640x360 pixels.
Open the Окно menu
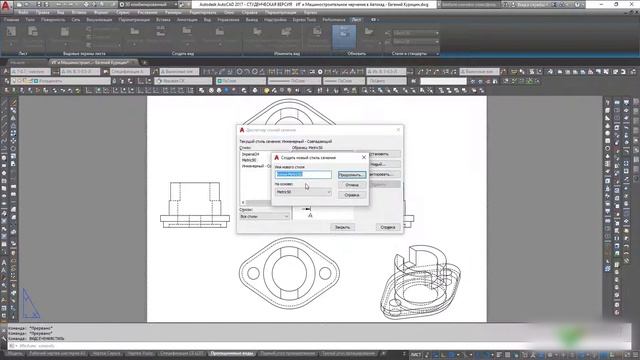pos(229,12)
